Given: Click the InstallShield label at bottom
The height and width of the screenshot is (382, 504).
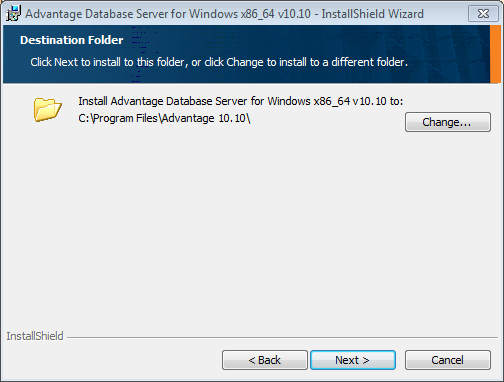Looking at the screenshot, I should (x=35, y=336).
